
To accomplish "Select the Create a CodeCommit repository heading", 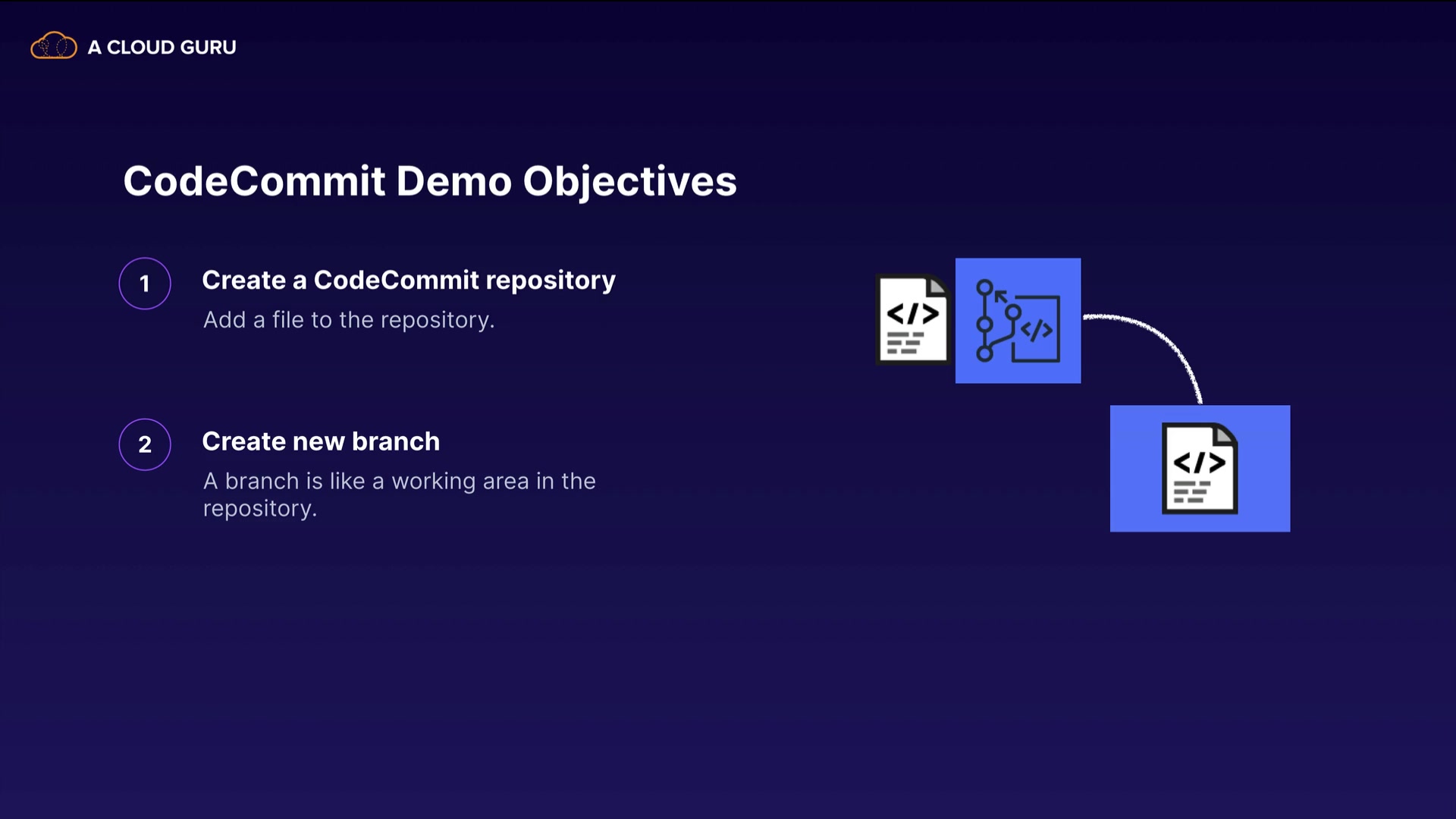I will pyautogui.click(x=408, y=280).
